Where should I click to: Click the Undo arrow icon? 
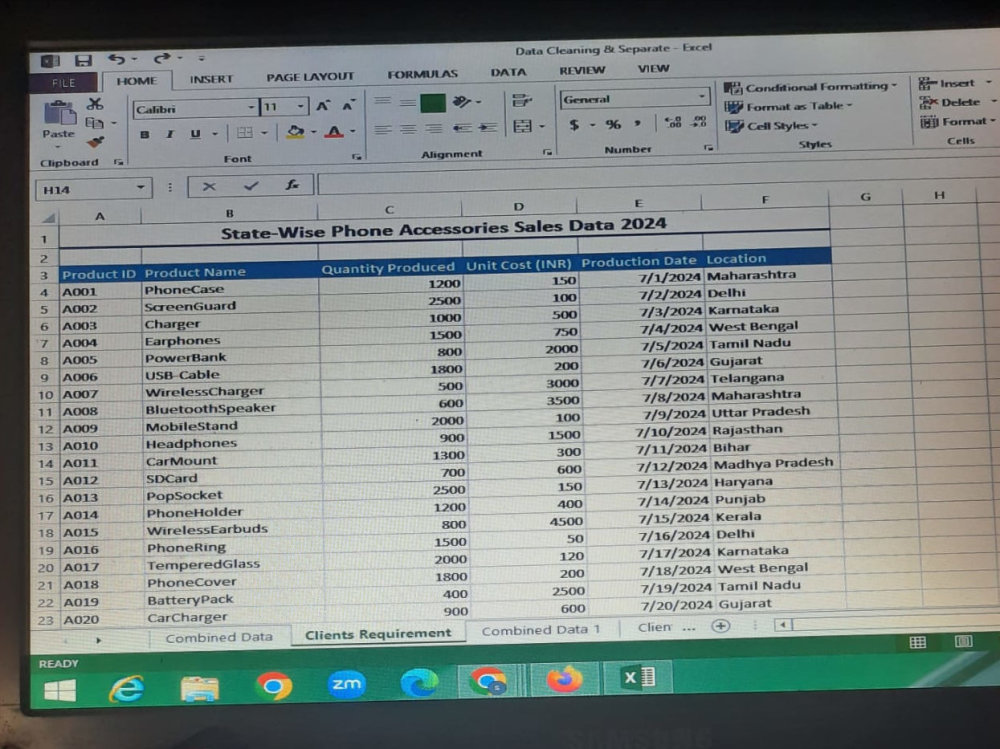[116, 59]
